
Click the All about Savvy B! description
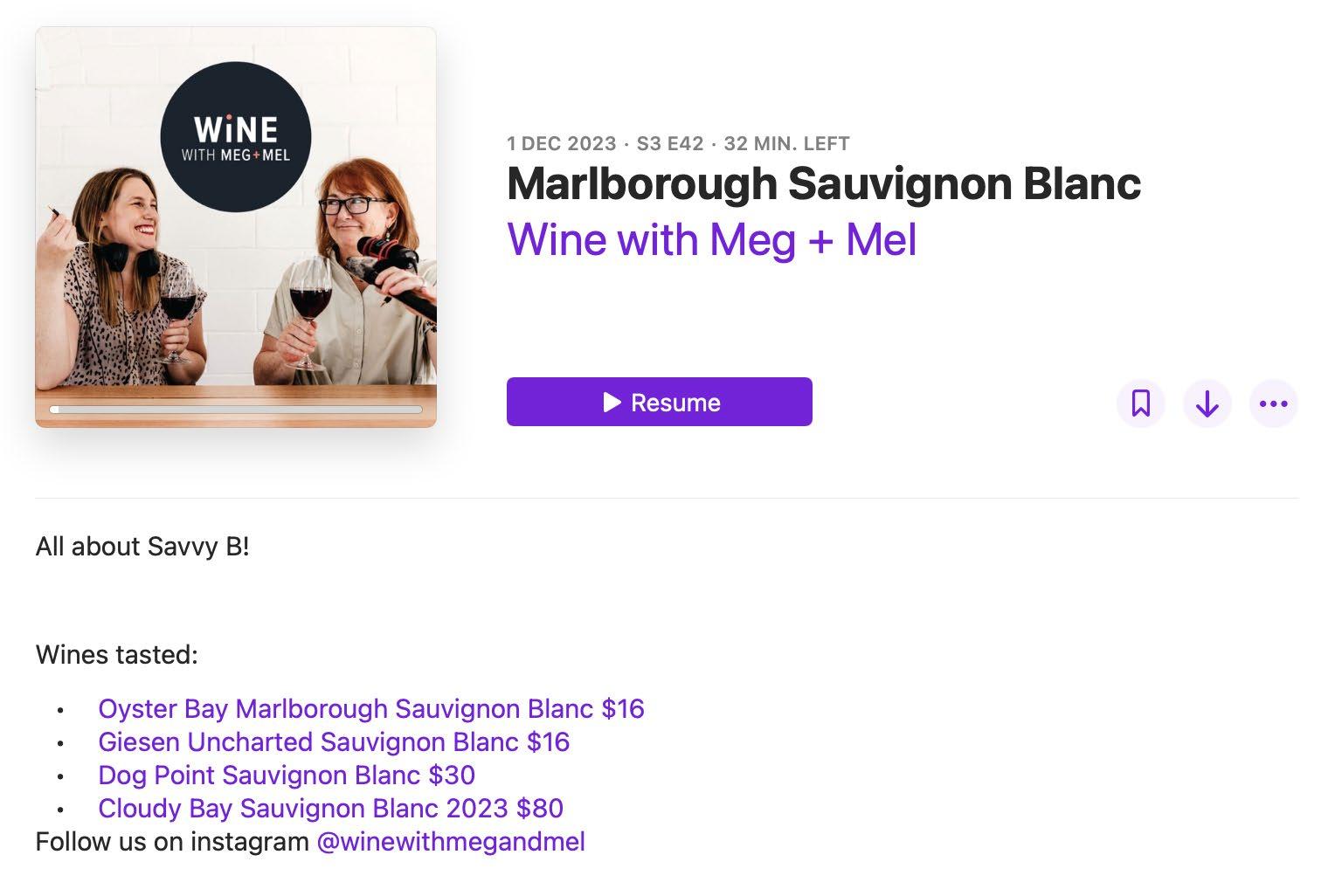pyautogui.click(x=142, y=547)
